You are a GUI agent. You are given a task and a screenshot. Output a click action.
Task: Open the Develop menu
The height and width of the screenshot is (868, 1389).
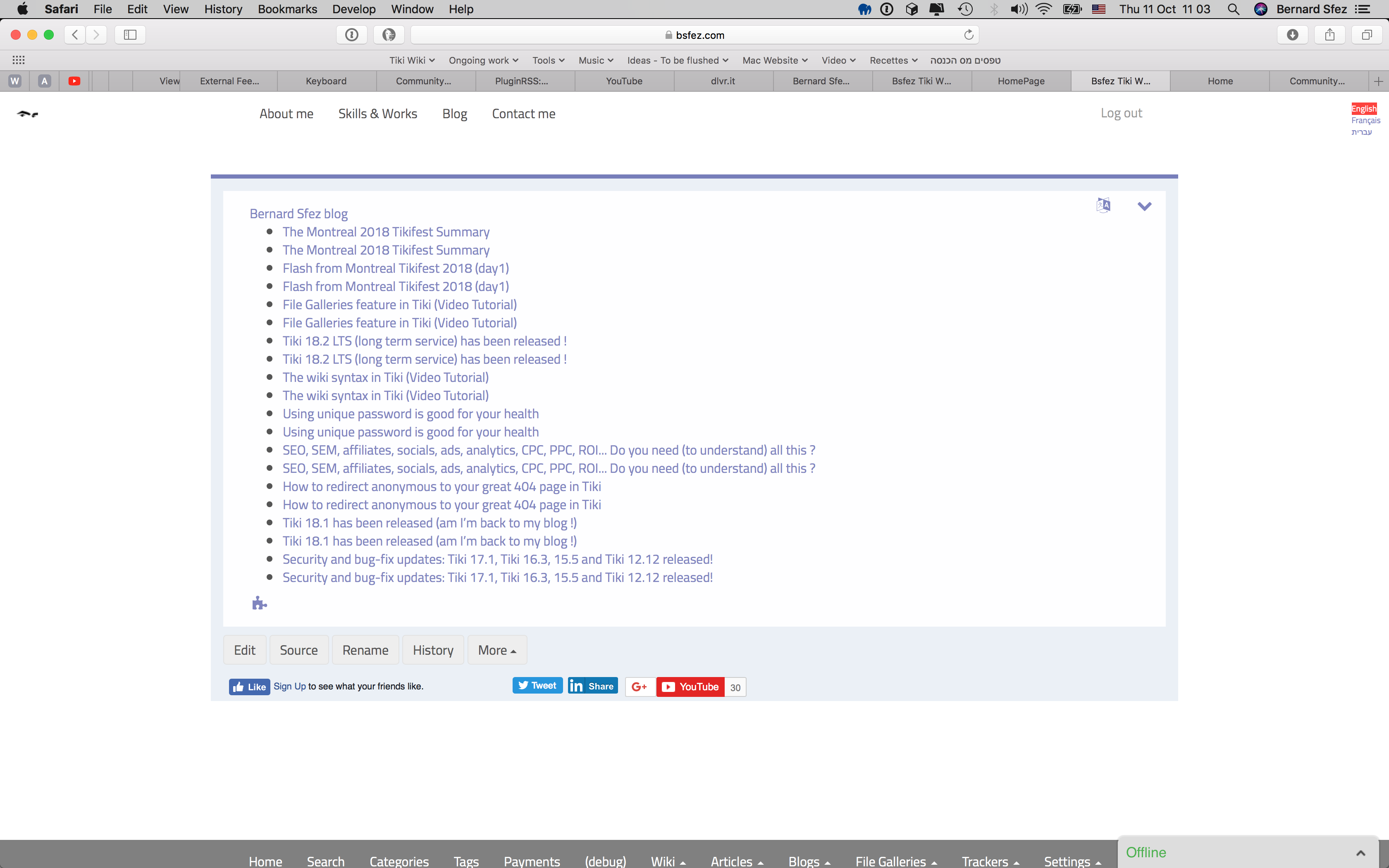353,9
